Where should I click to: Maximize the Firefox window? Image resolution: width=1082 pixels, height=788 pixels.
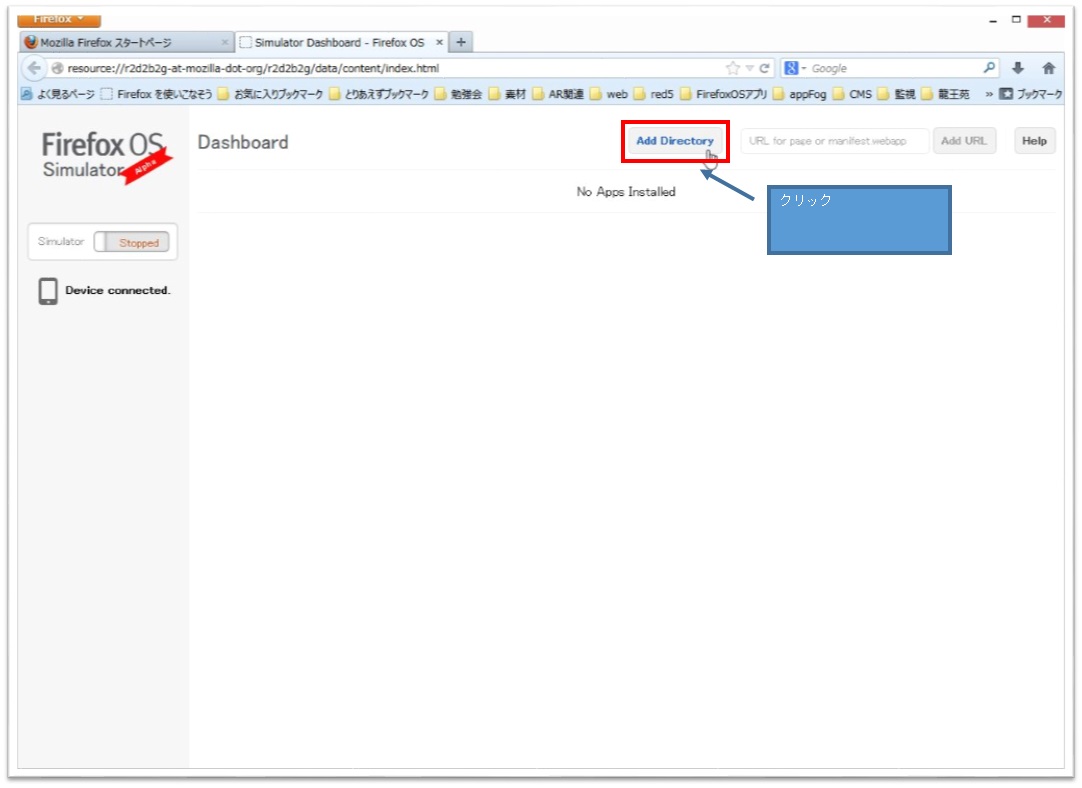pos(1016,19)
